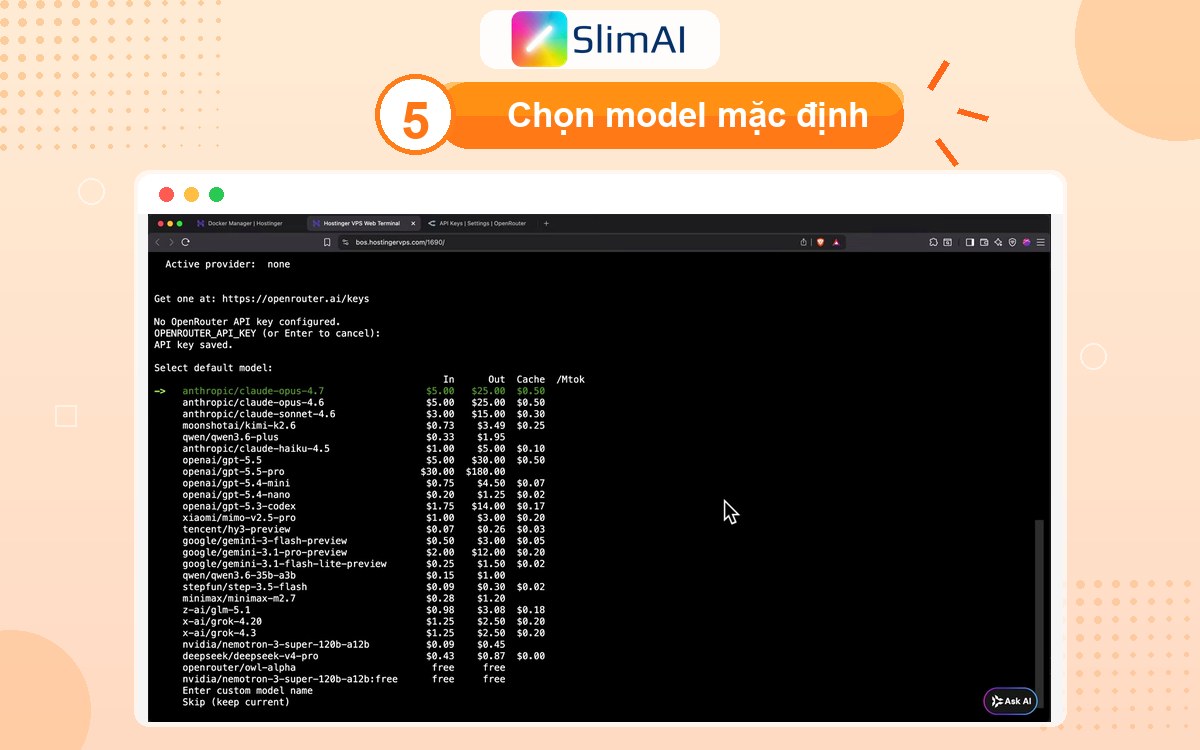Viewport: 1200px width, 750px height.
Task: Open the browser profile avatar
Action: coord(1026,242)
